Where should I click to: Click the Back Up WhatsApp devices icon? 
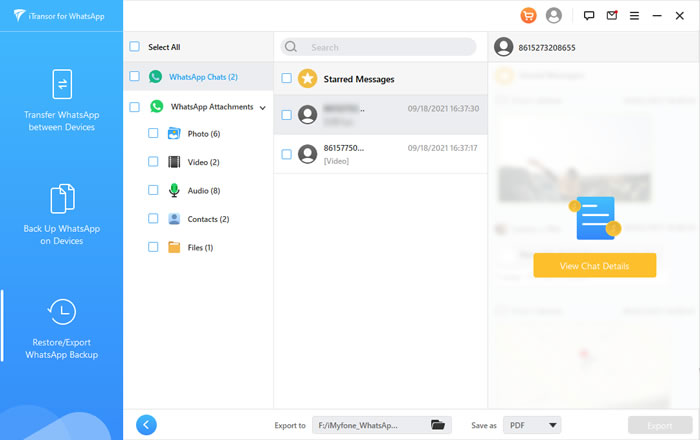tap(62, 199)
